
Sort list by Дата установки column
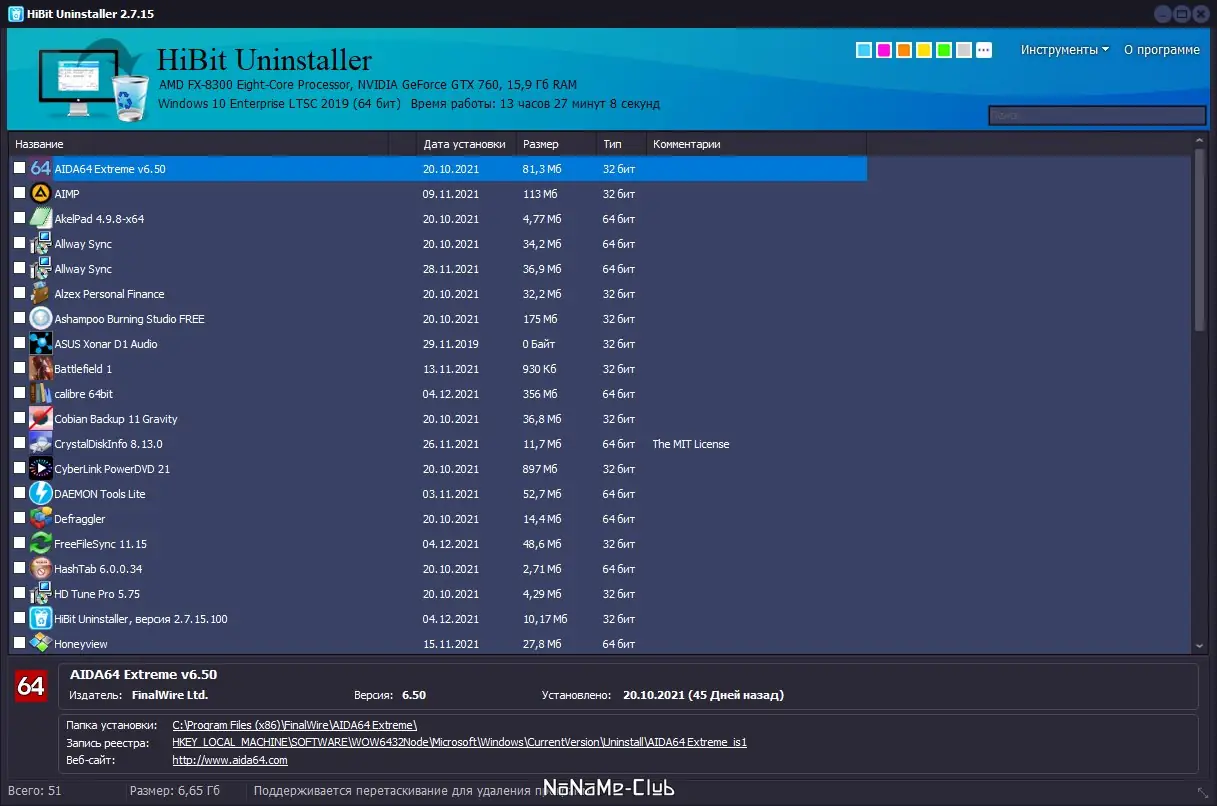pyautogui.click(x=467, y=144)
